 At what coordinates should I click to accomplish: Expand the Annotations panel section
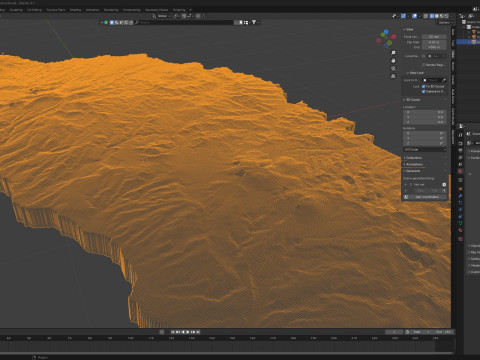pyautogui.click(x=413, y=164)
